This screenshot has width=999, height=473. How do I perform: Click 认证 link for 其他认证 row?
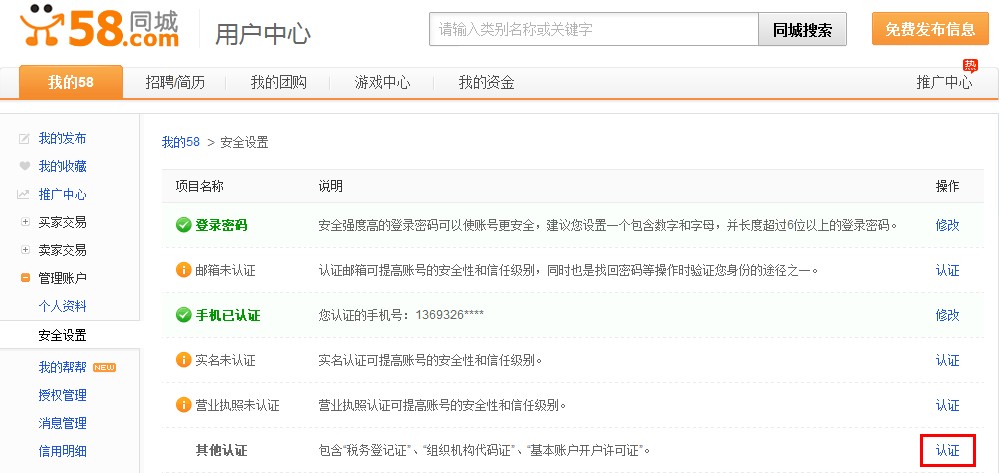pos(947,451)
